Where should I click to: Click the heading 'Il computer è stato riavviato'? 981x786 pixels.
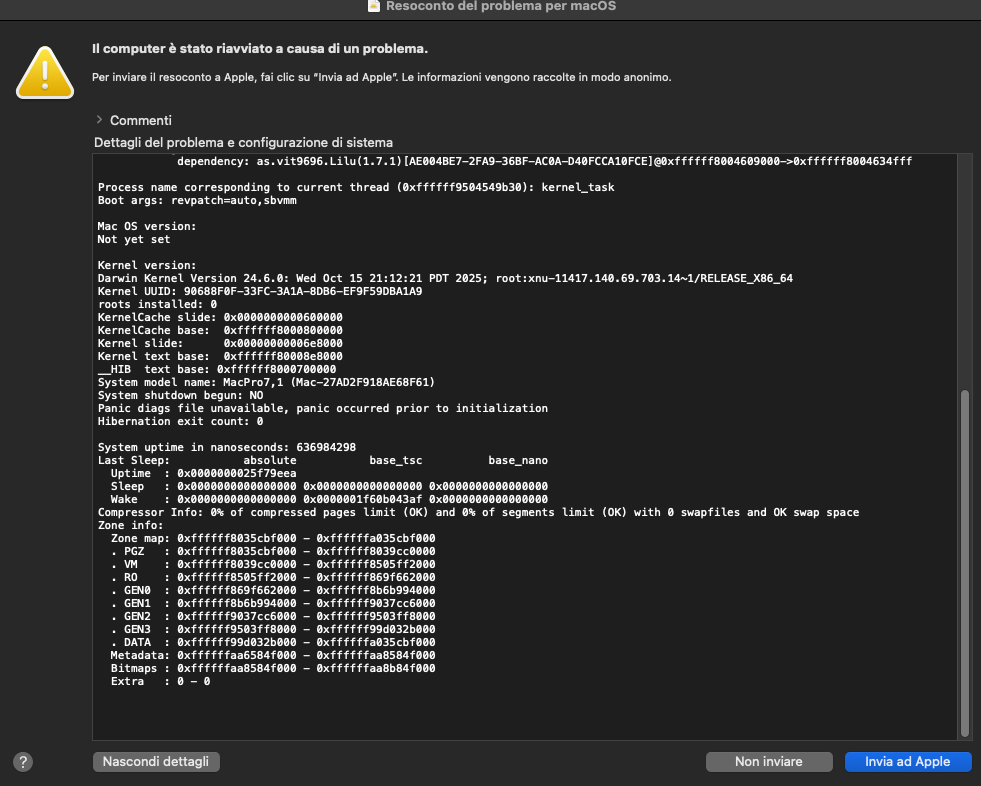click(260, 49)
